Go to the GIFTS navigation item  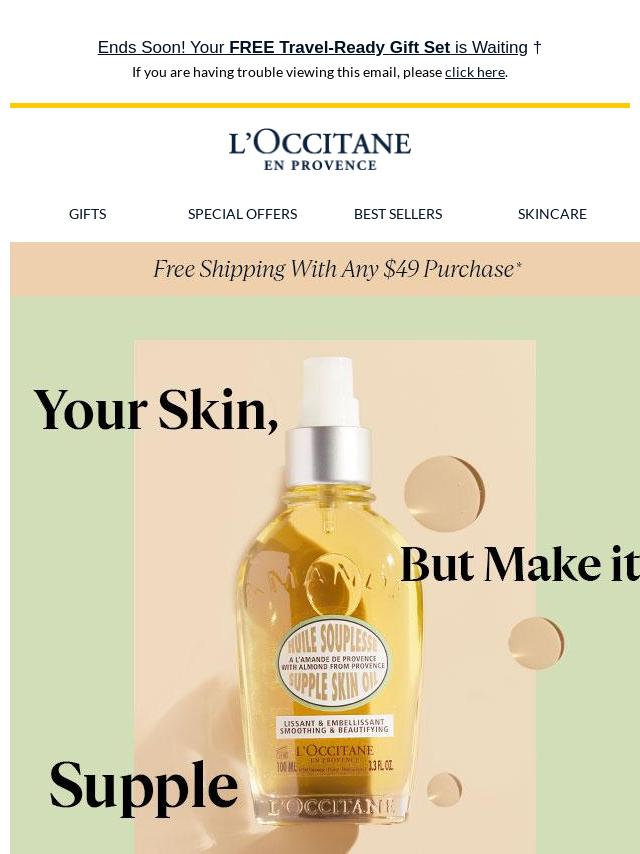88,214
